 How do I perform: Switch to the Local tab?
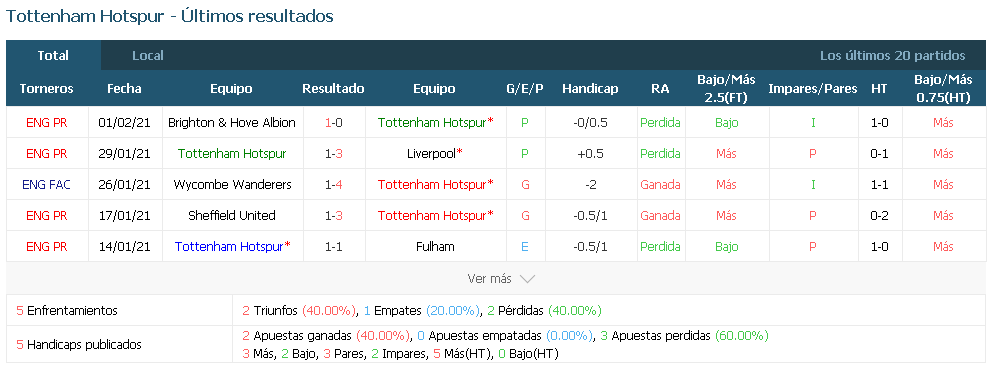[x=148, y=55]
